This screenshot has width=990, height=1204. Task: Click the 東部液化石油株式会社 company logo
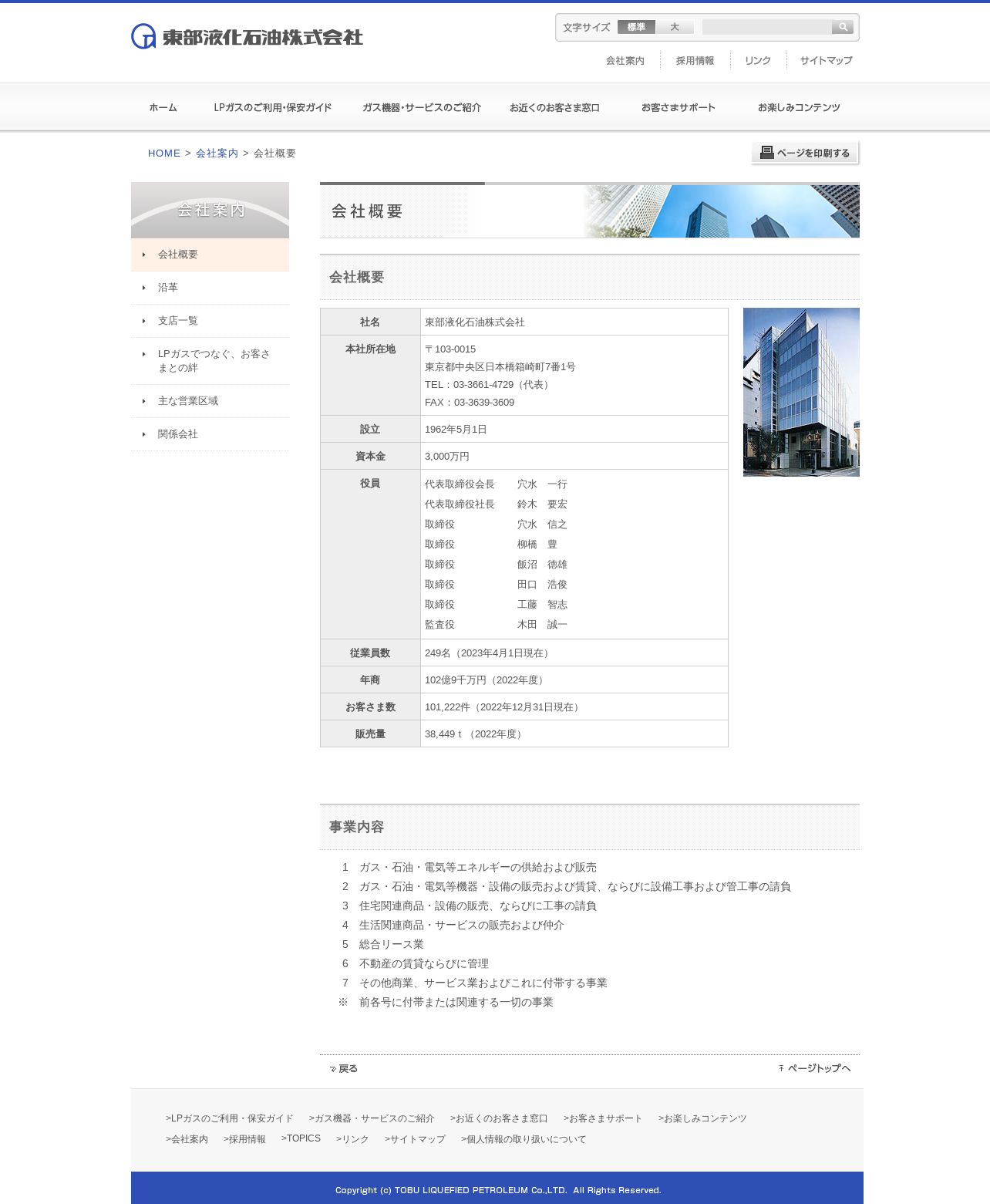247,36
